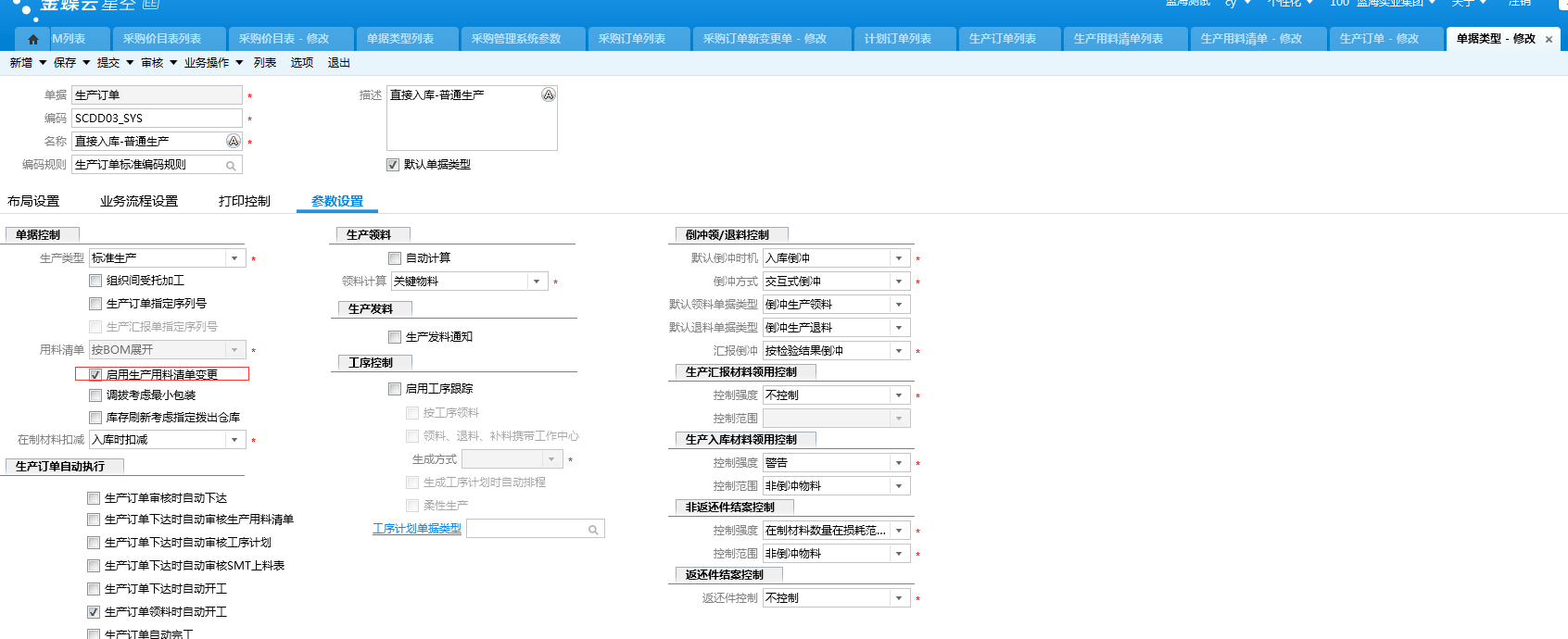This screenshot has height=639, width=1568.
Task: Search 编码规则 with the magnifier icon
Action: click(231, 166)
